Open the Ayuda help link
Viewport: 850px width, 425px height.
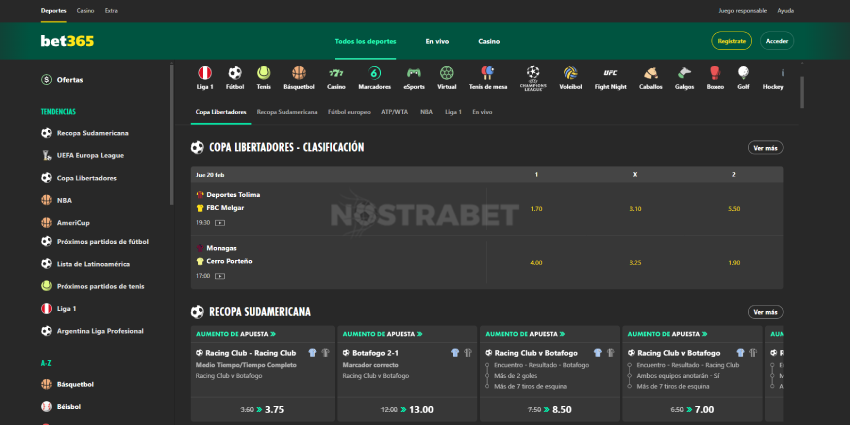[x=785, y=11]
